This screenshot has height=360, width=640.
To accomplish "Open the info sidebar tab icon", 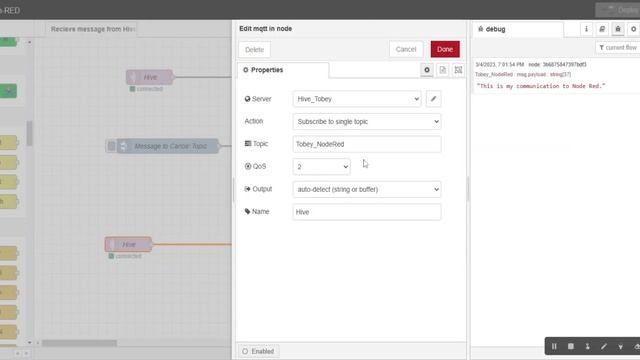I will pos(587,29).
